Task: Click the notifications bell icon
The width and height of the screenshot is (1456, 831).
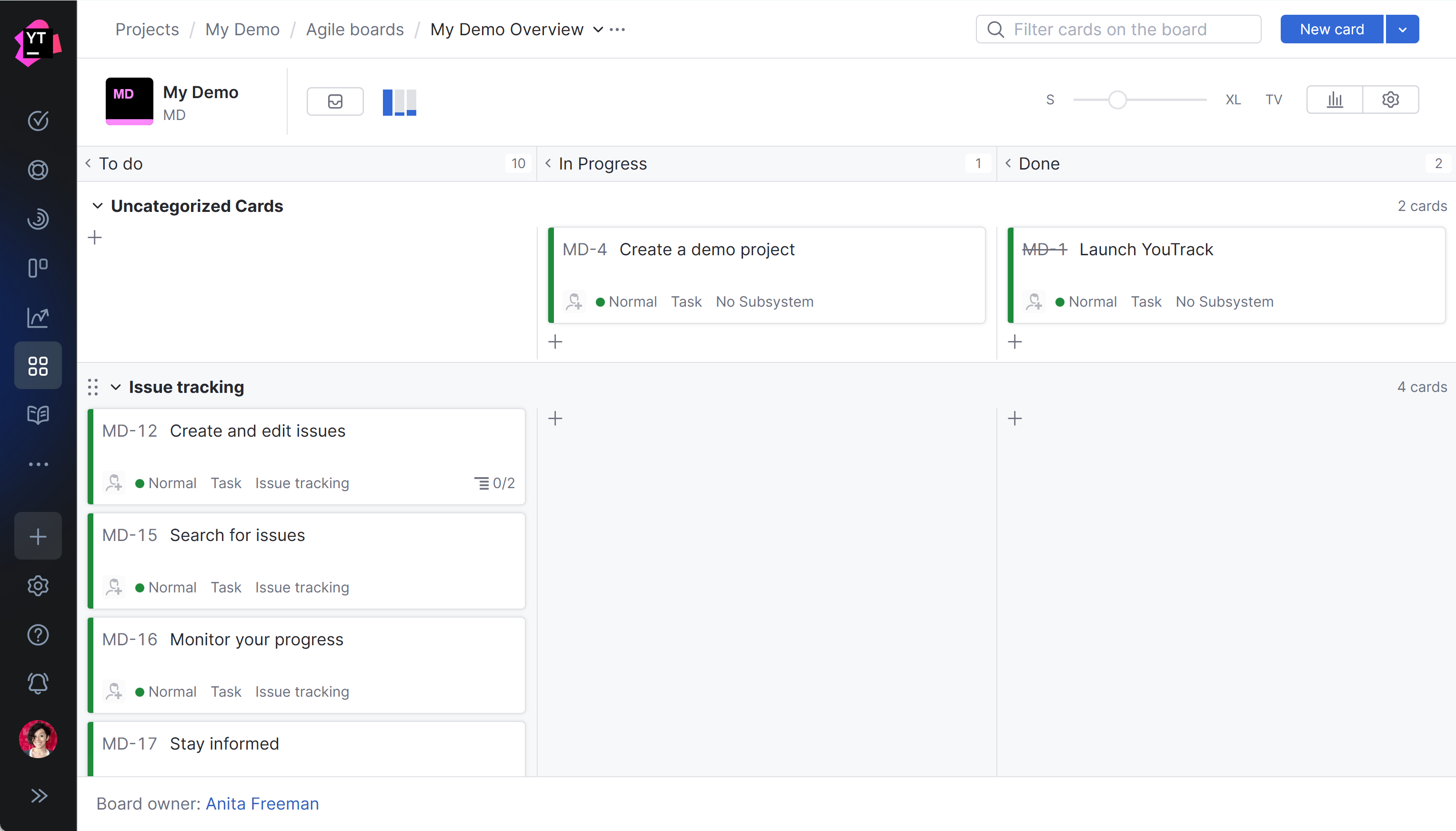Action: point(38,683)
